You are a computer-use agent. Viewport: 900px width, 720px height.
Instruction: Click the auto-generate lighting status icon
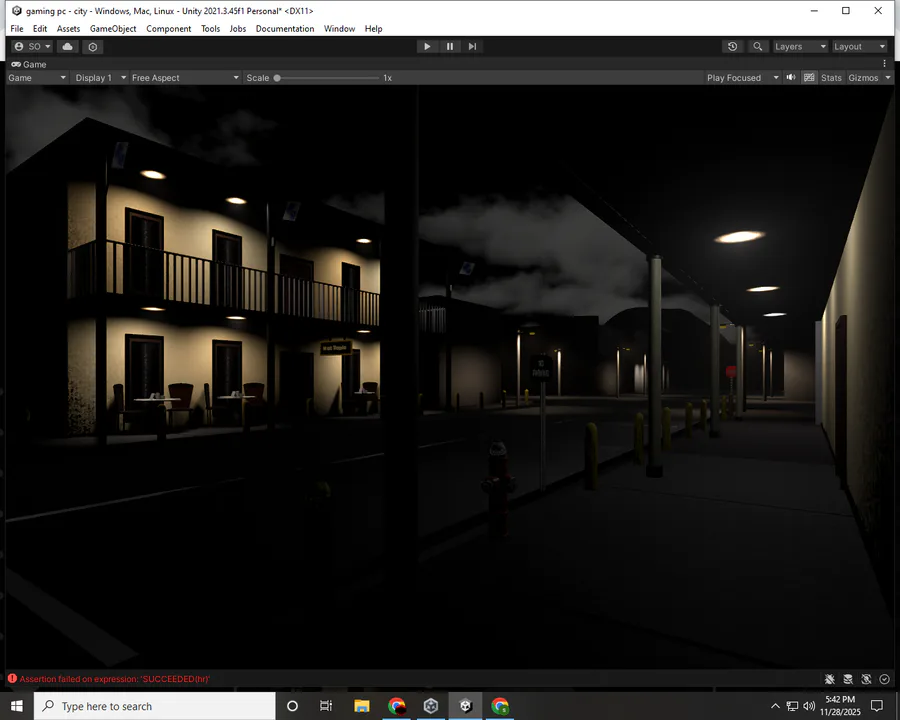coord(866,679)
